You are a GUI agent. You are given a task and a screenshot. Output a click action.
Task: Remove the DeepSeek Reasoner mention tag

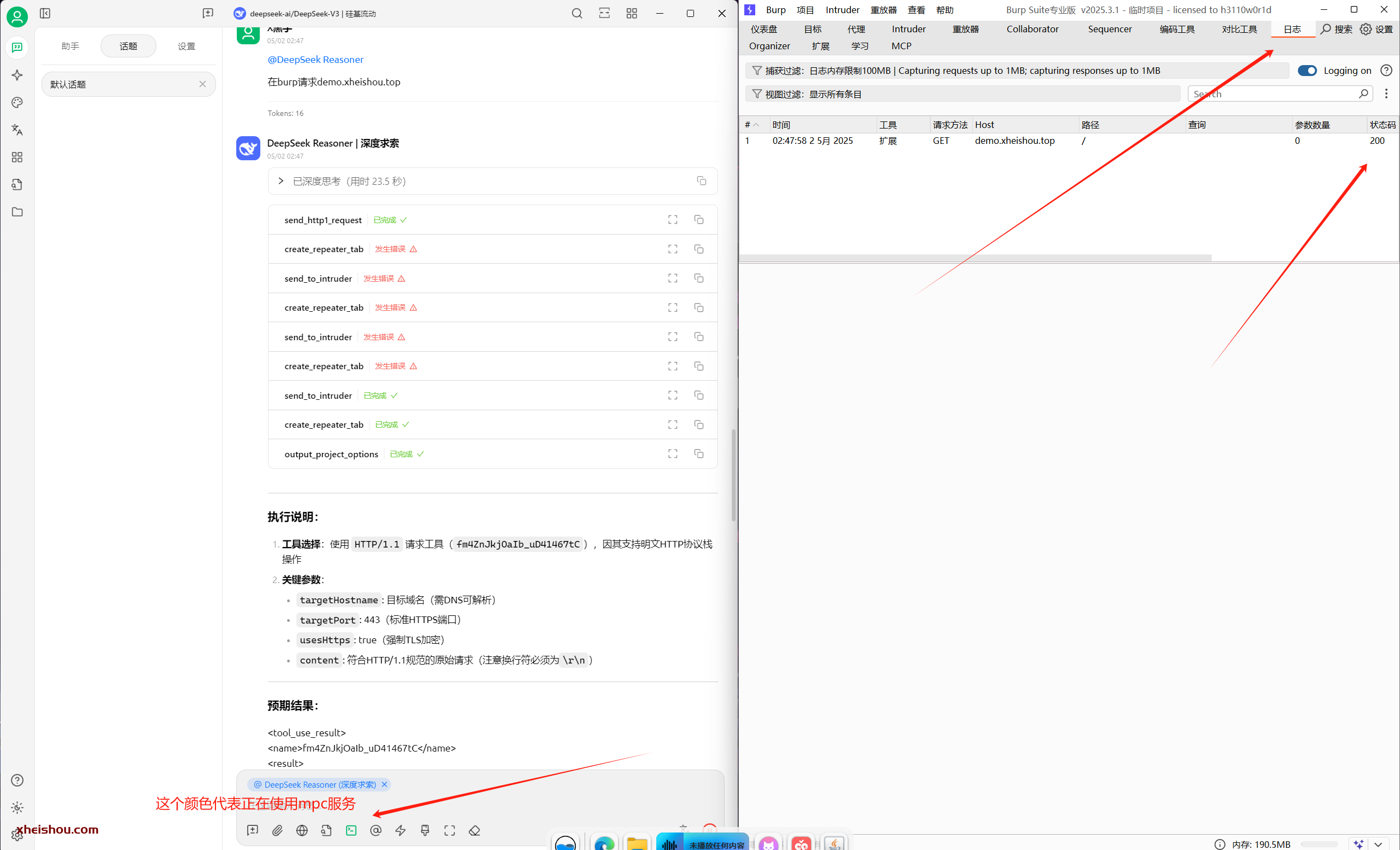(384, 784)
